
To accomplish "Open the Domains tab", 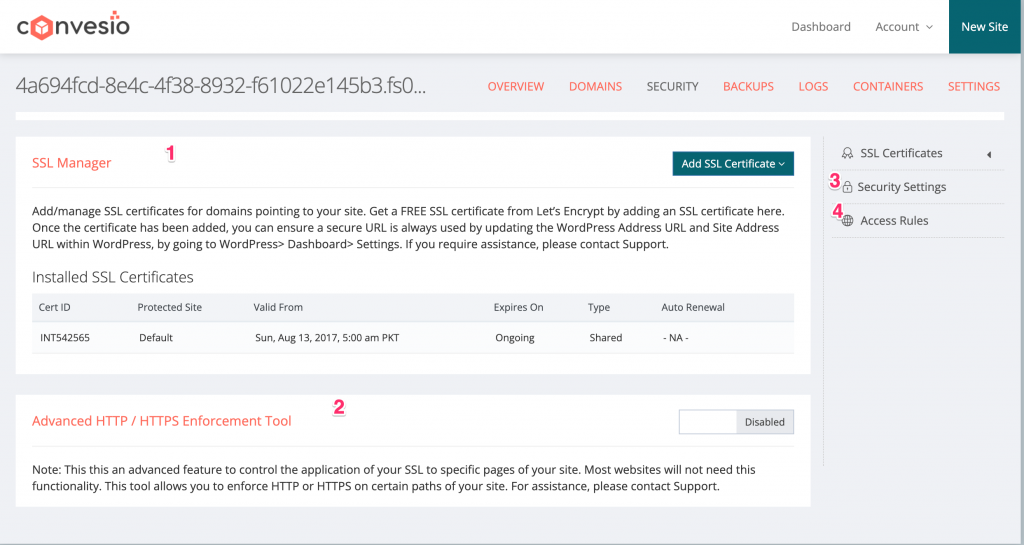I will [x=595, y=86].
